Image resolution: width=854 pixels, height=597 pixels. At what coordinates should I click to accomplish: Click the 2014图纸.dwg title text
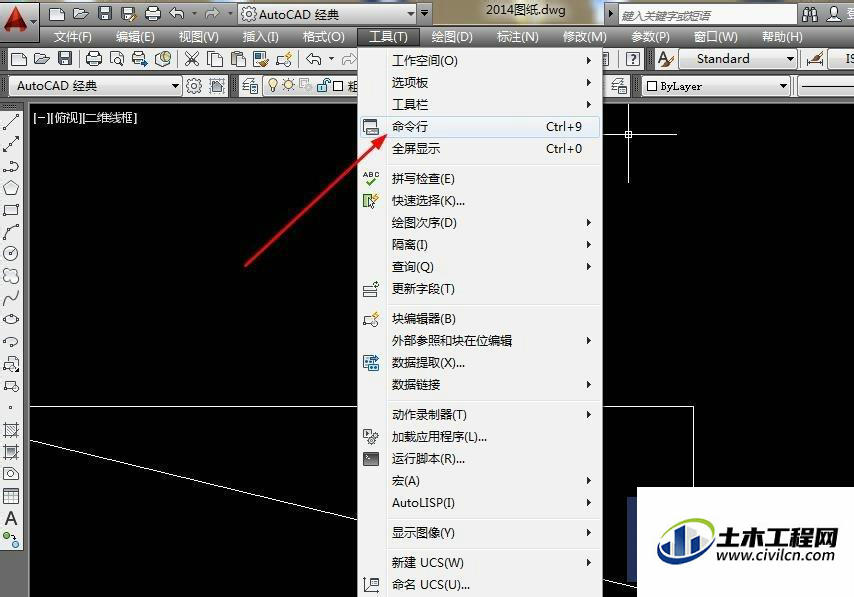tap(526, 10)
